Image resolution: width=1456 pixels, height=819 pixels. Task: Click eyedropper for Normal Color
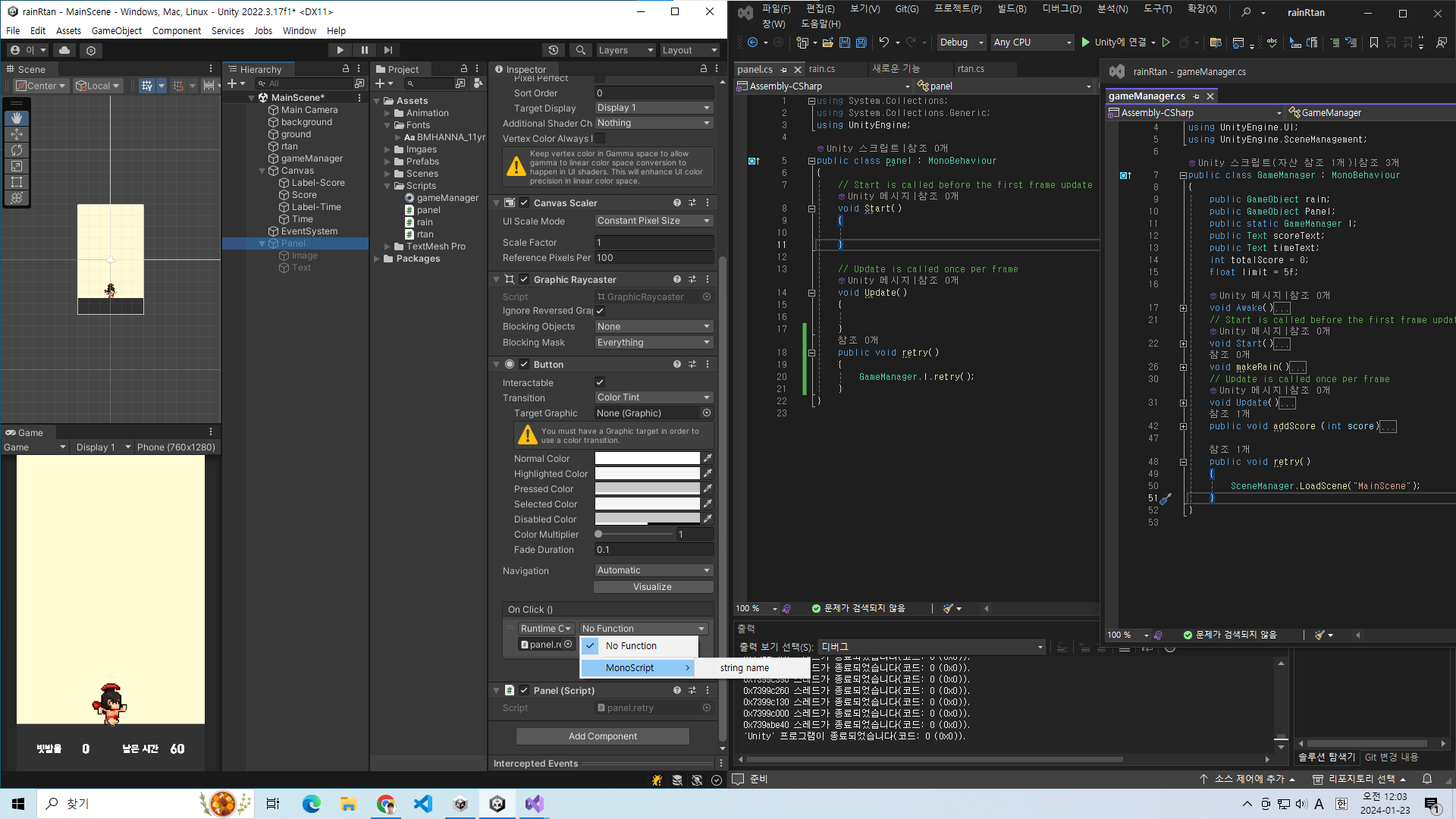[708, 458]
